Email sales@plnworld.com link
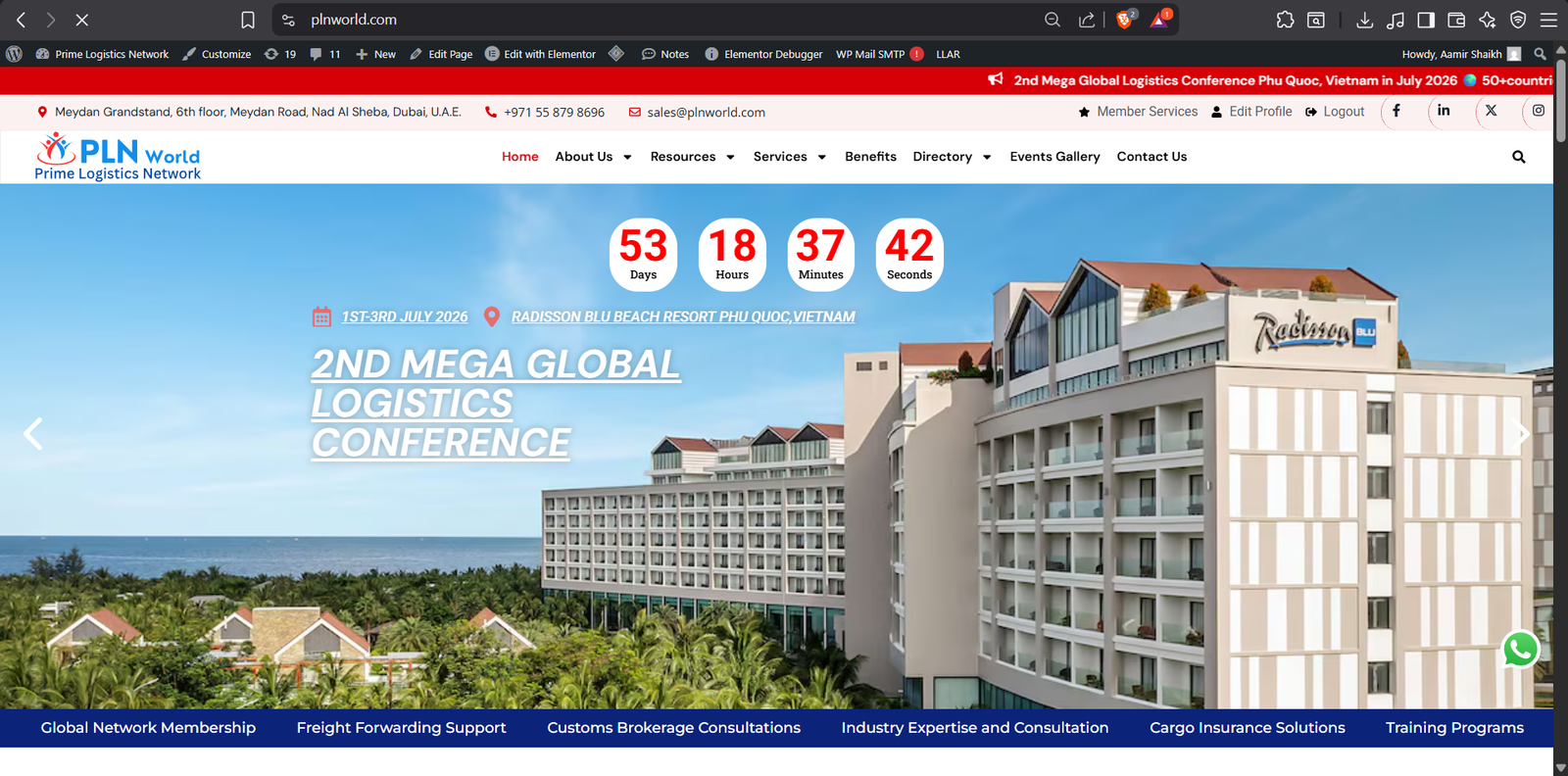Viewport: 1568px width, 776px height. (x=697, y=113)
